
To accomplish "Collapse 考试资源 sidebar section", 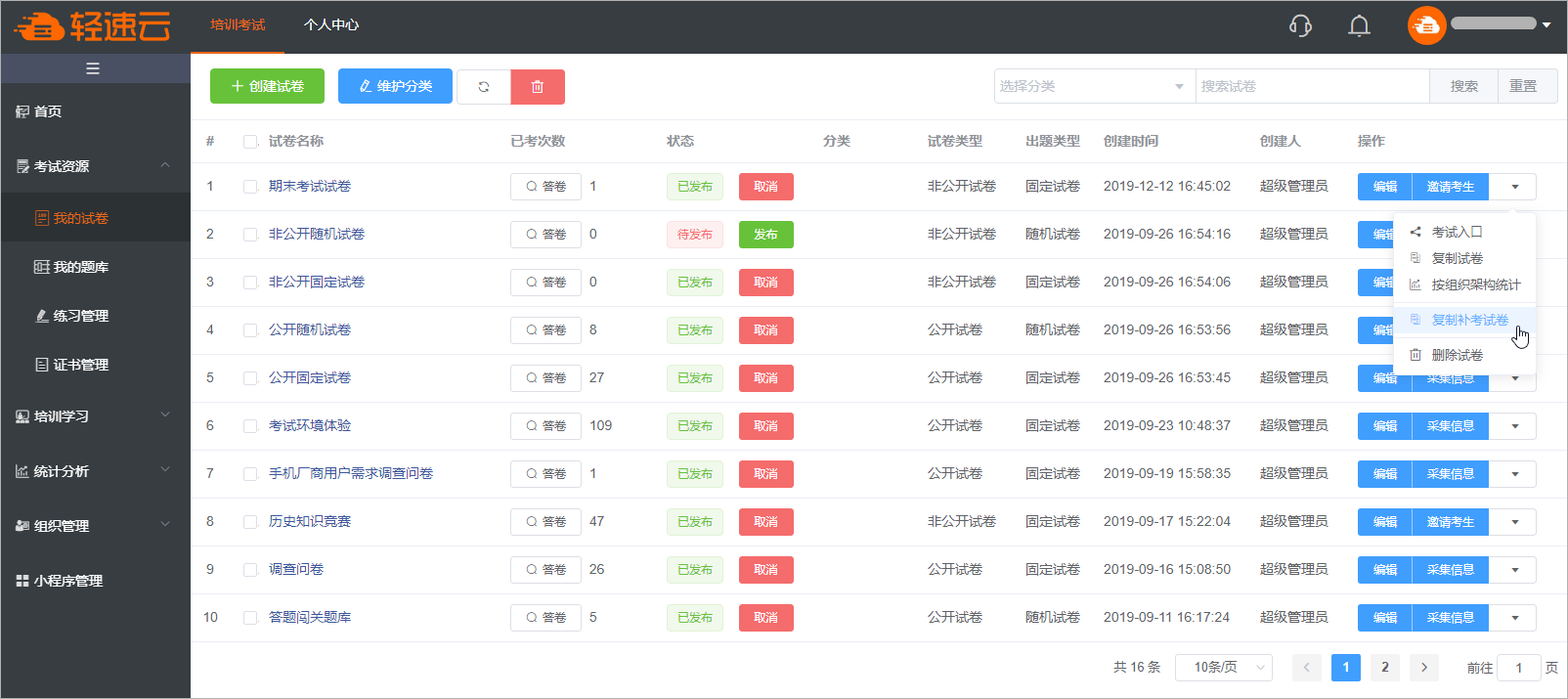I will [x=95, y=166].
